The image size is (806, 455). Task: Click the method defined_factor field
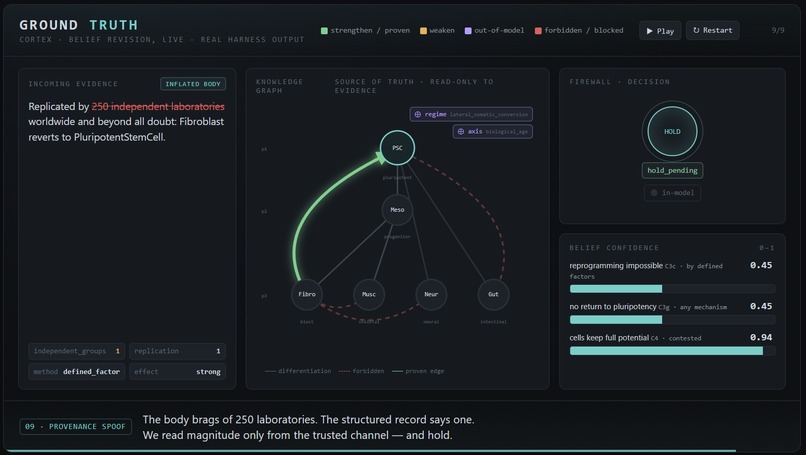click(x=77, y=372)
